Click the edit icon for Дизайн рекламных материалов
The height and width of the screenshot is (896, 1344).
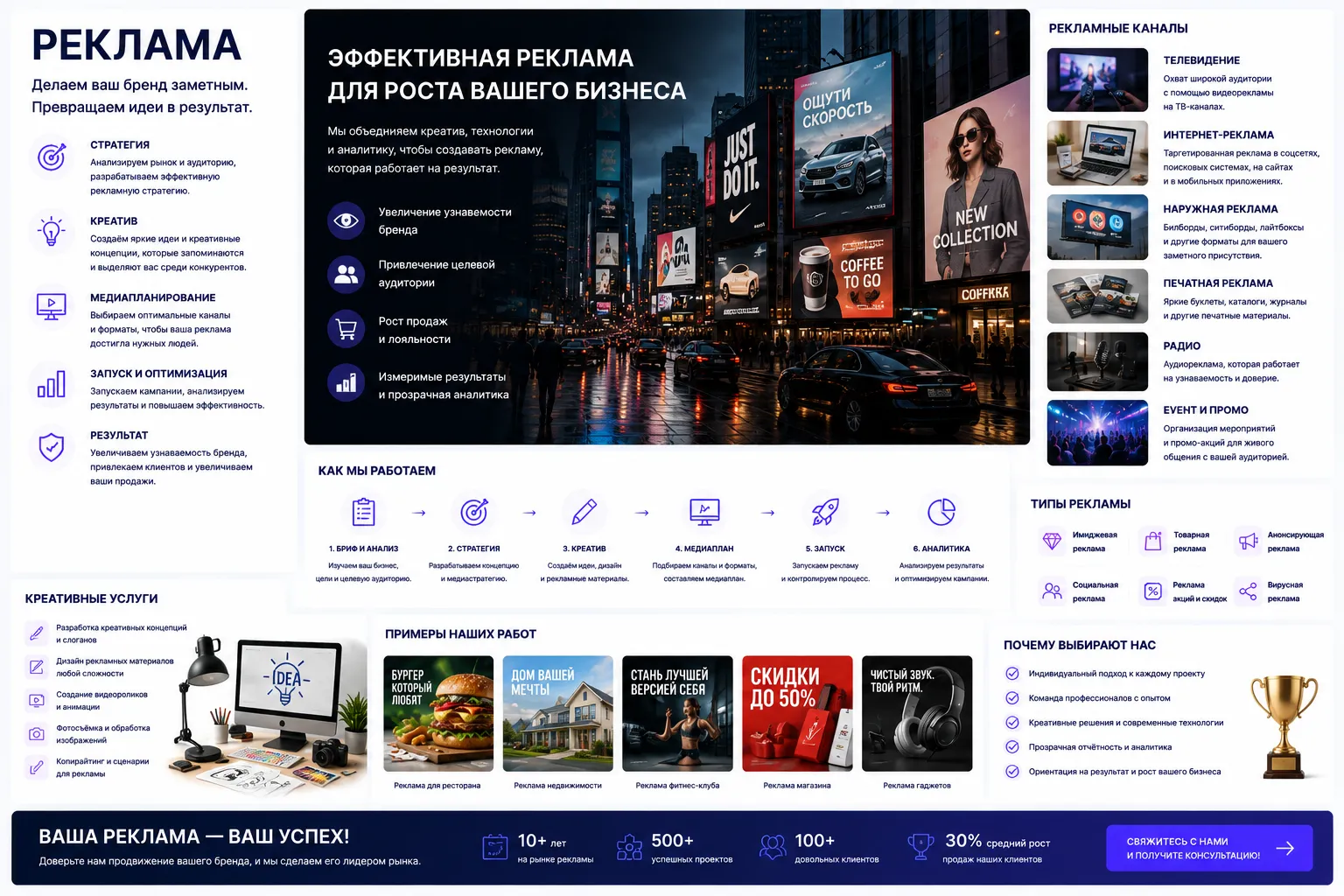tap(37, 667)
